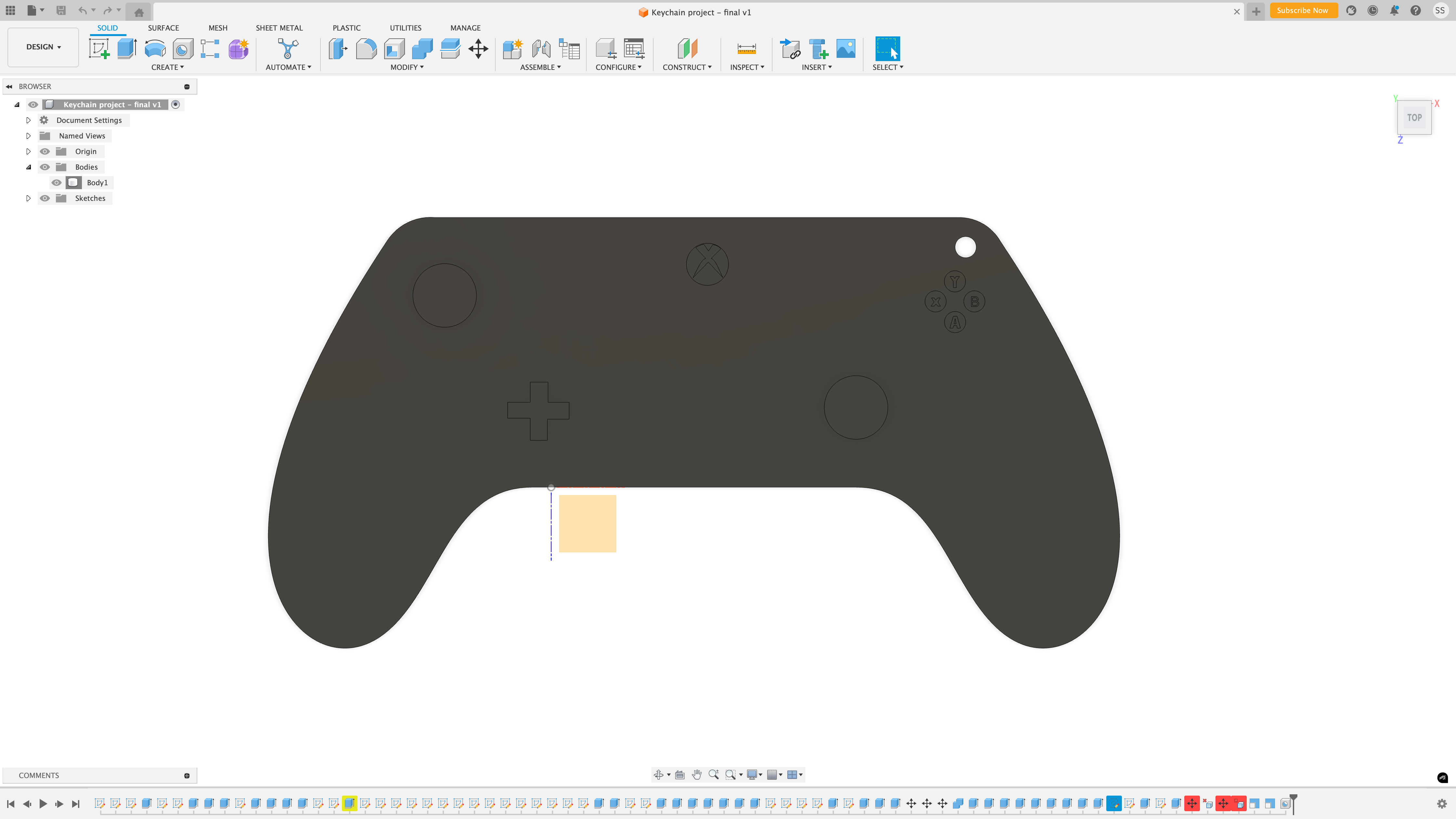Toggle visibility of the Sketches folder
Image resolution: width=1456 pixels, height=819 pixels.
click(45, 198)
